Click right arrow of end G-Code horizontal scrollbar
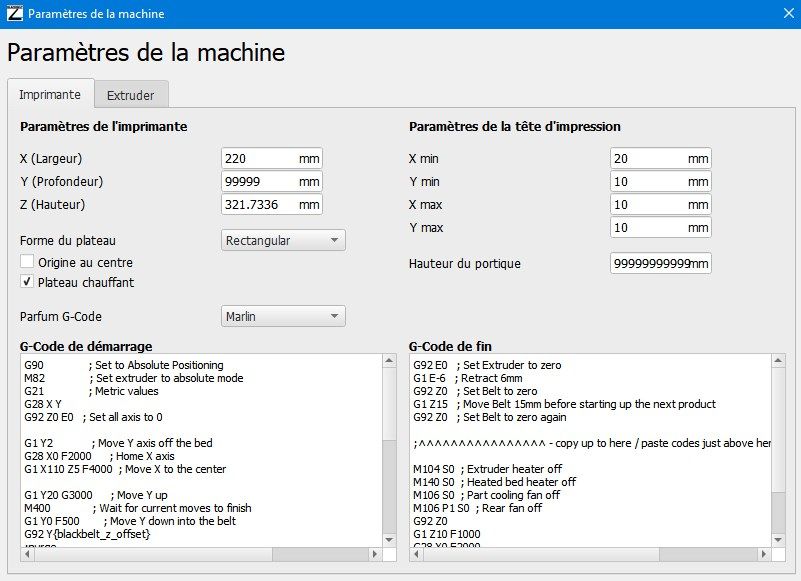801x581 pixels. (764, 554)
